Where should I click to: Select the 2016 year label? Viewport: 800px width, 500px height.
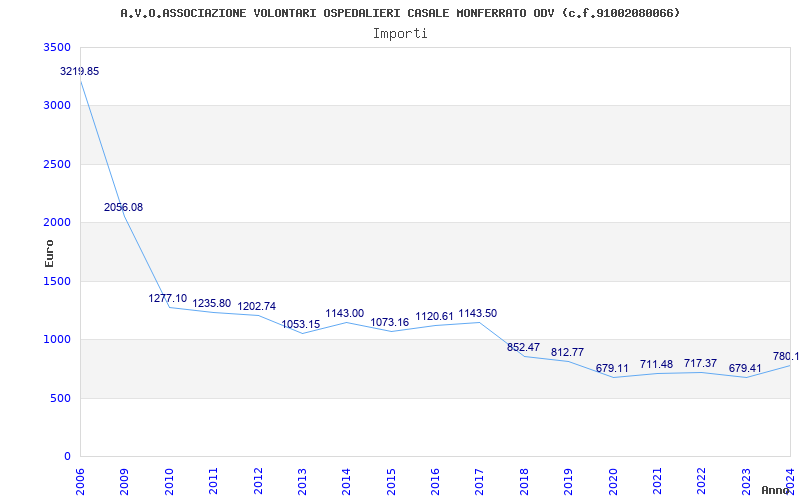435,481
